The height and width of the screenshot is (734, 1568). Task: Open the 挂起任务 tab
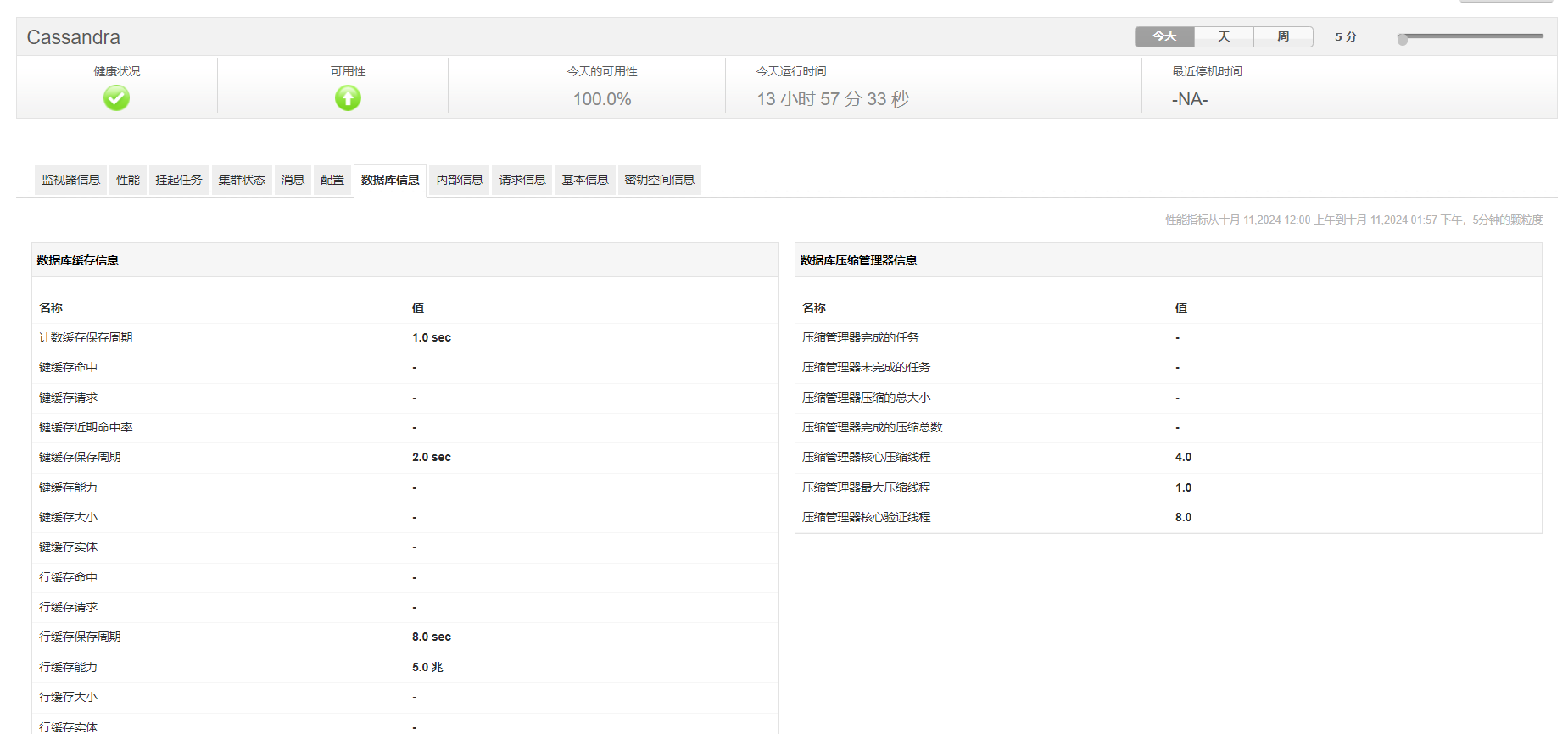(x=179, y=180)
